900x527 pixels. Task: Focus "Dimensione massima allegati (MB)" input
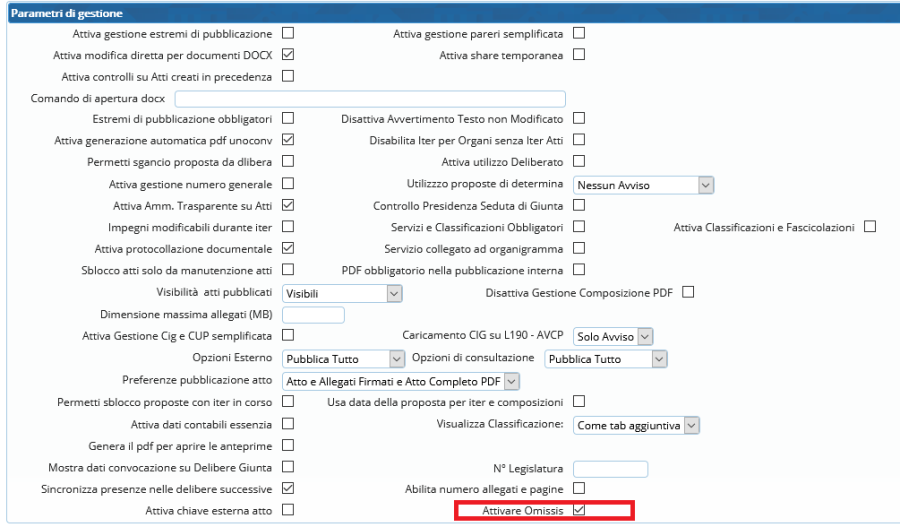coord(313,315)
